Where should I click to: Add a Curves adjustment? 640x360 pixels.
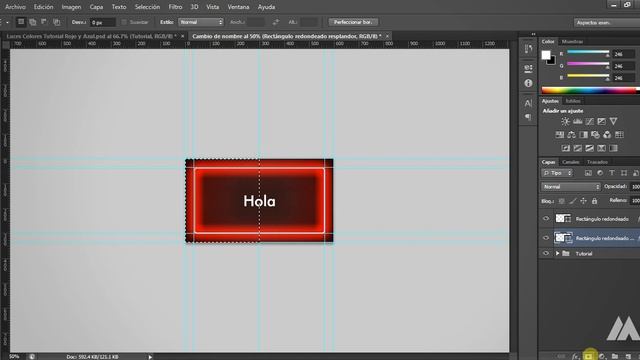tap(589, 121)
